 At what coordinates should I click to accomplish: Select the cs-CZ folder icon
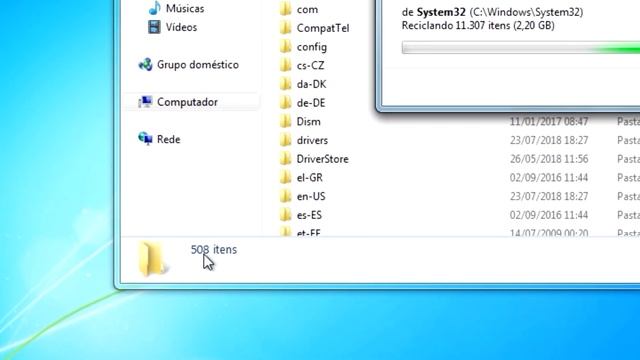(x=286, y=65)
